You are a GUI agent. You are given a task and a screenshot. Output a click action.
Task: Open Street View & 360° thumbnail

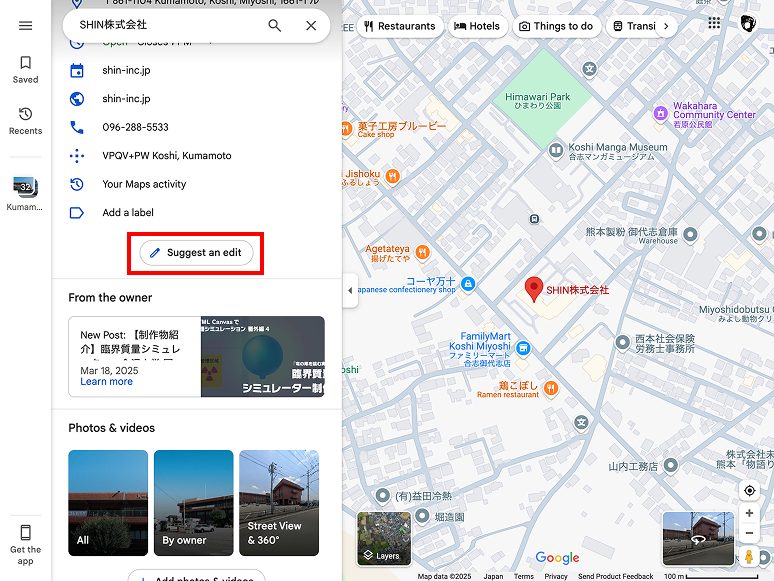(279, 503)
